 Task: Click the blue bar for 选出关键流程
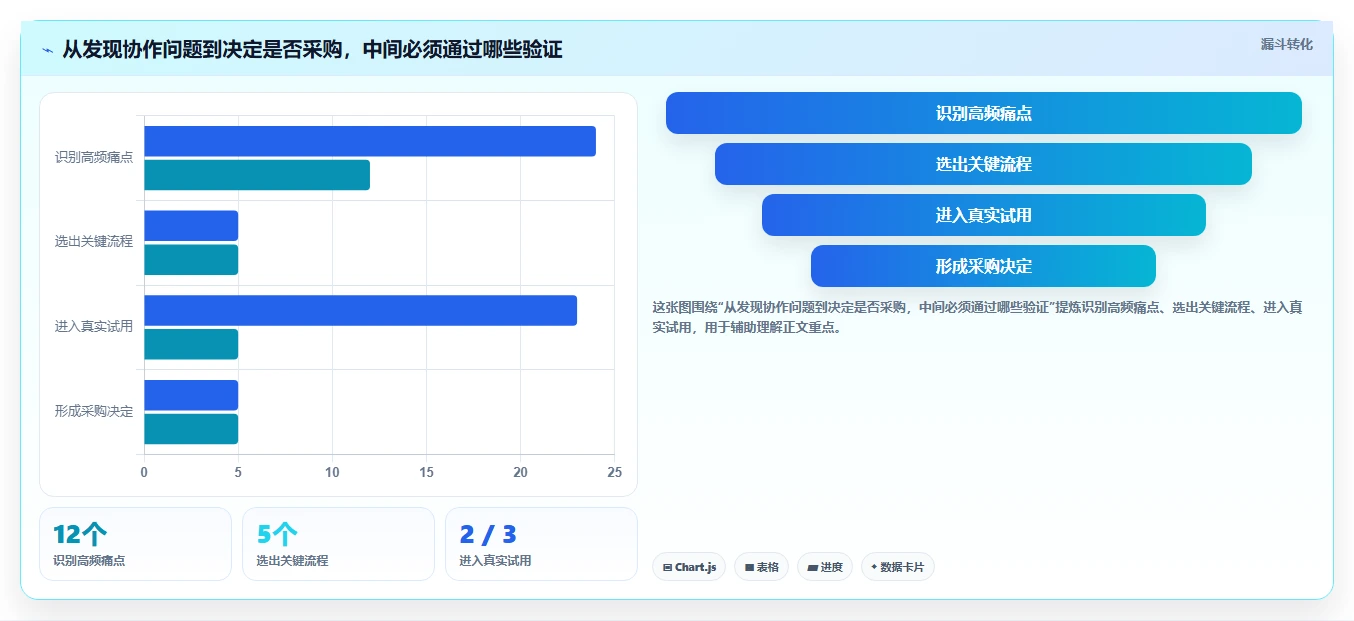pos(191,226)
